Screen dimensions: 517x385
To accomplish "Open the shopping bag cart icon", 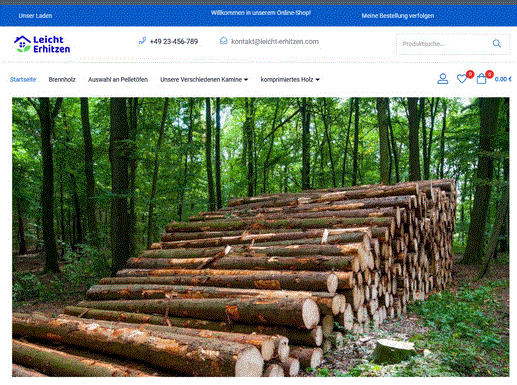I will pyautogui.click(x=481, y=79).
